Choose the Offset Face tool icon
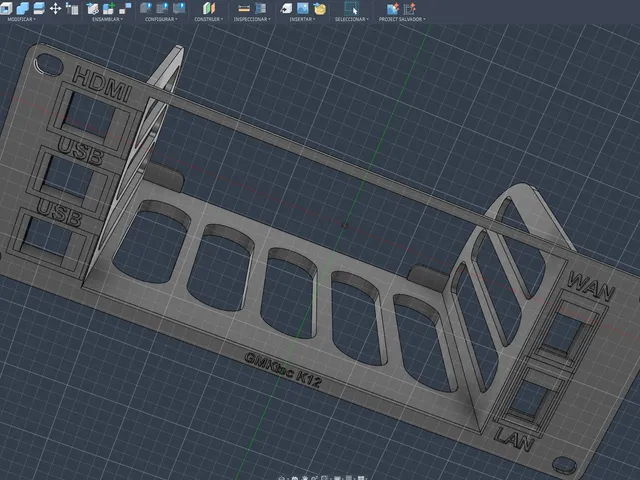 pyautogui.click(x=39, y=8)
